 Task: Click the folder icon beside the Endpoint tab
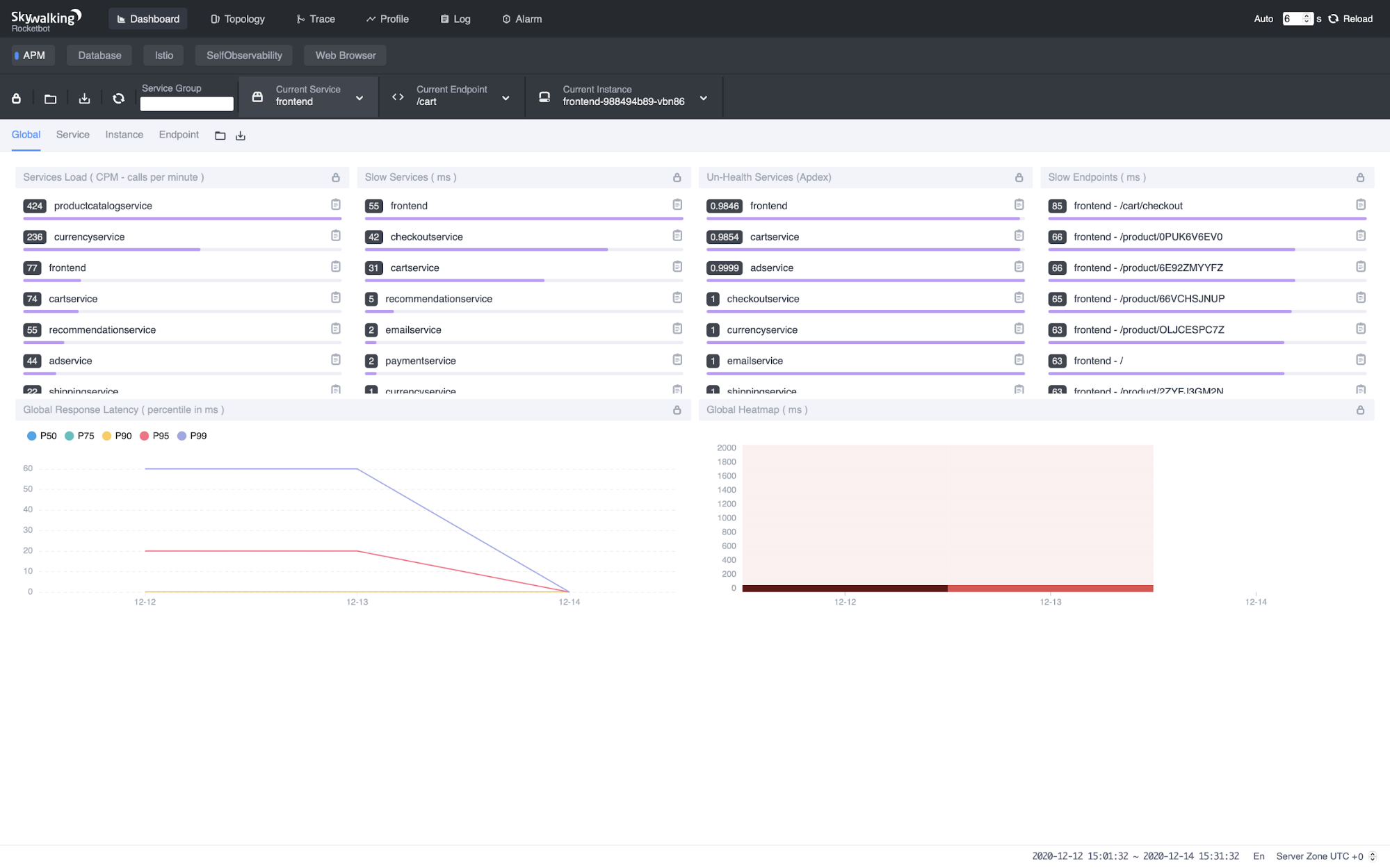point(220,136)
